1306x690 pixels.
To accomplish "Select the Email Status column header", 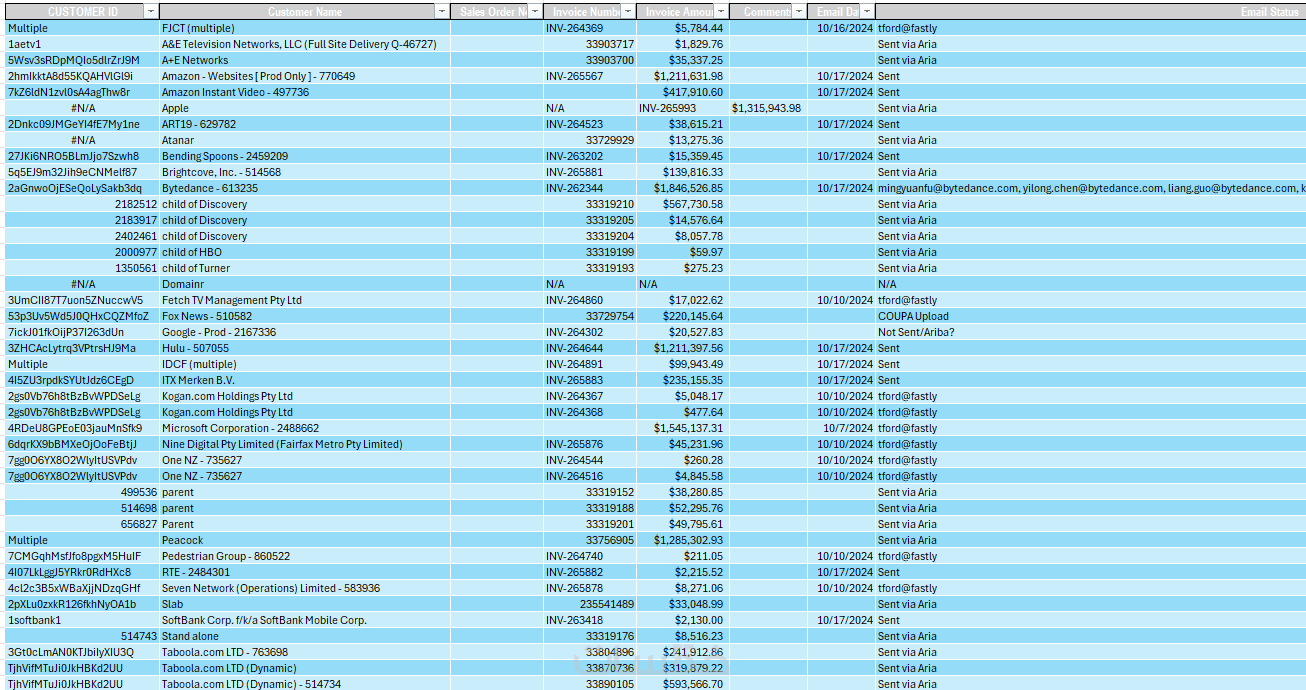I will [x=1091, y=11].
